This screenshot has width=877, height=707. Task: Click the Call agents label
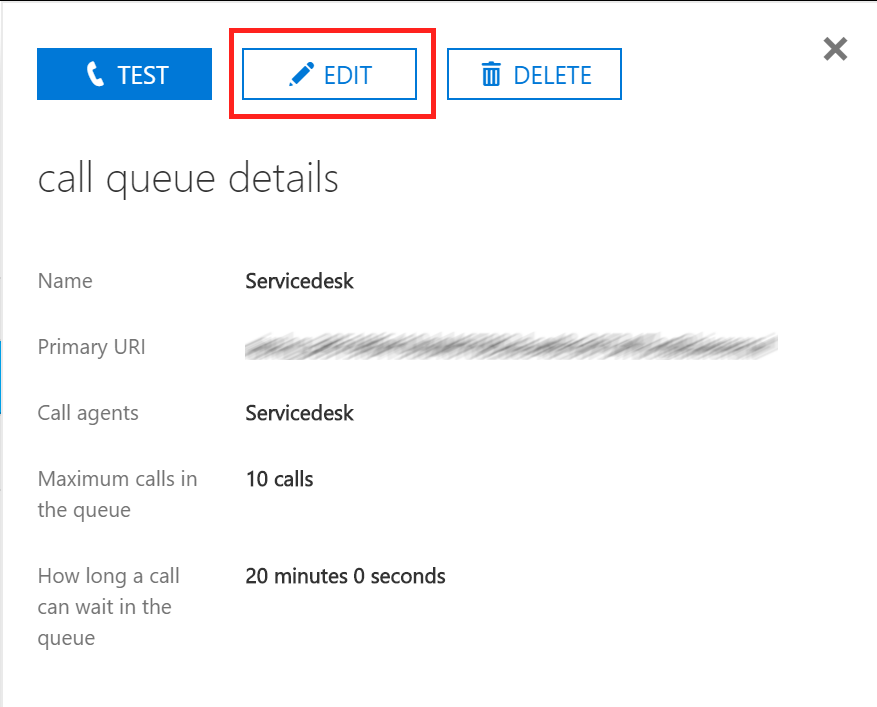point(88,413)
